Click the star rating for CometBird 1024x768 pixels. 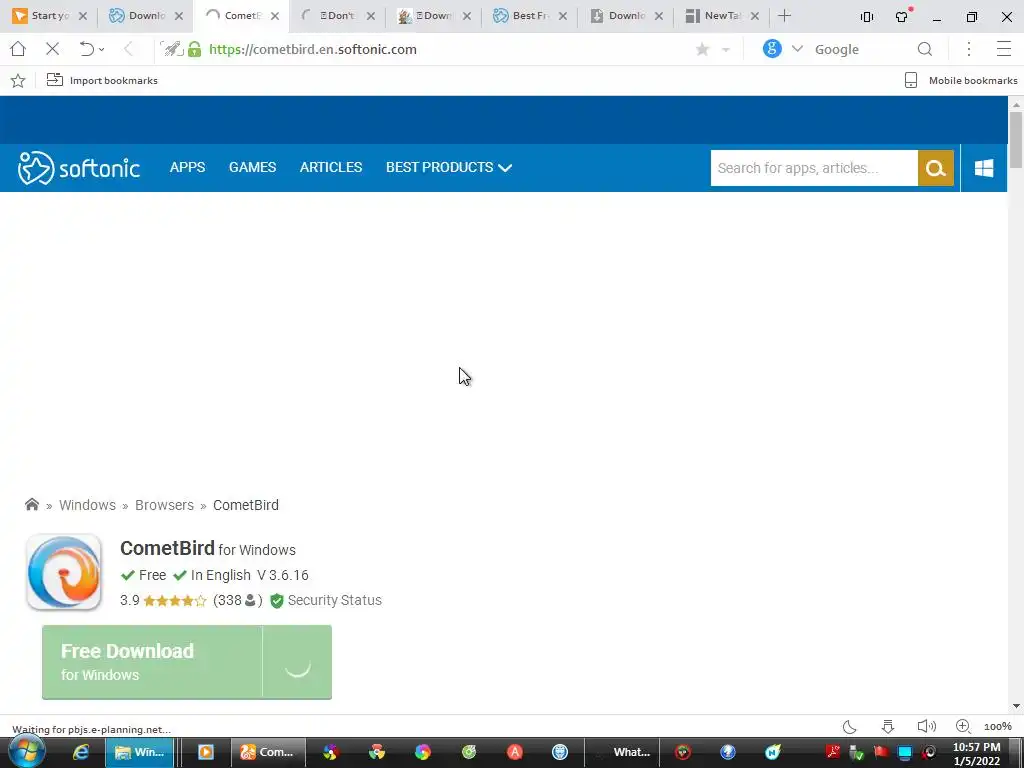174,600
